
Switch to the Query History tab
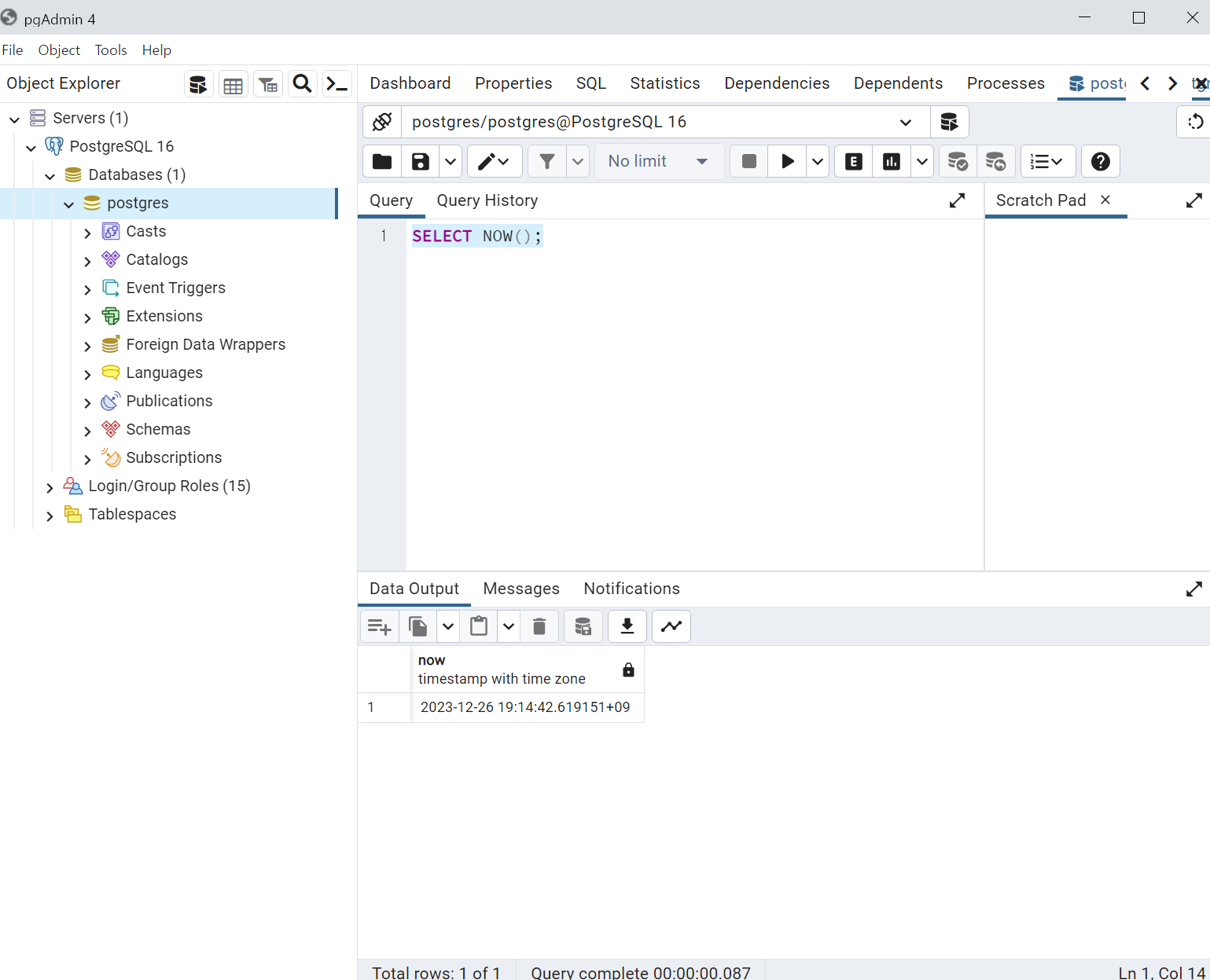487,200
